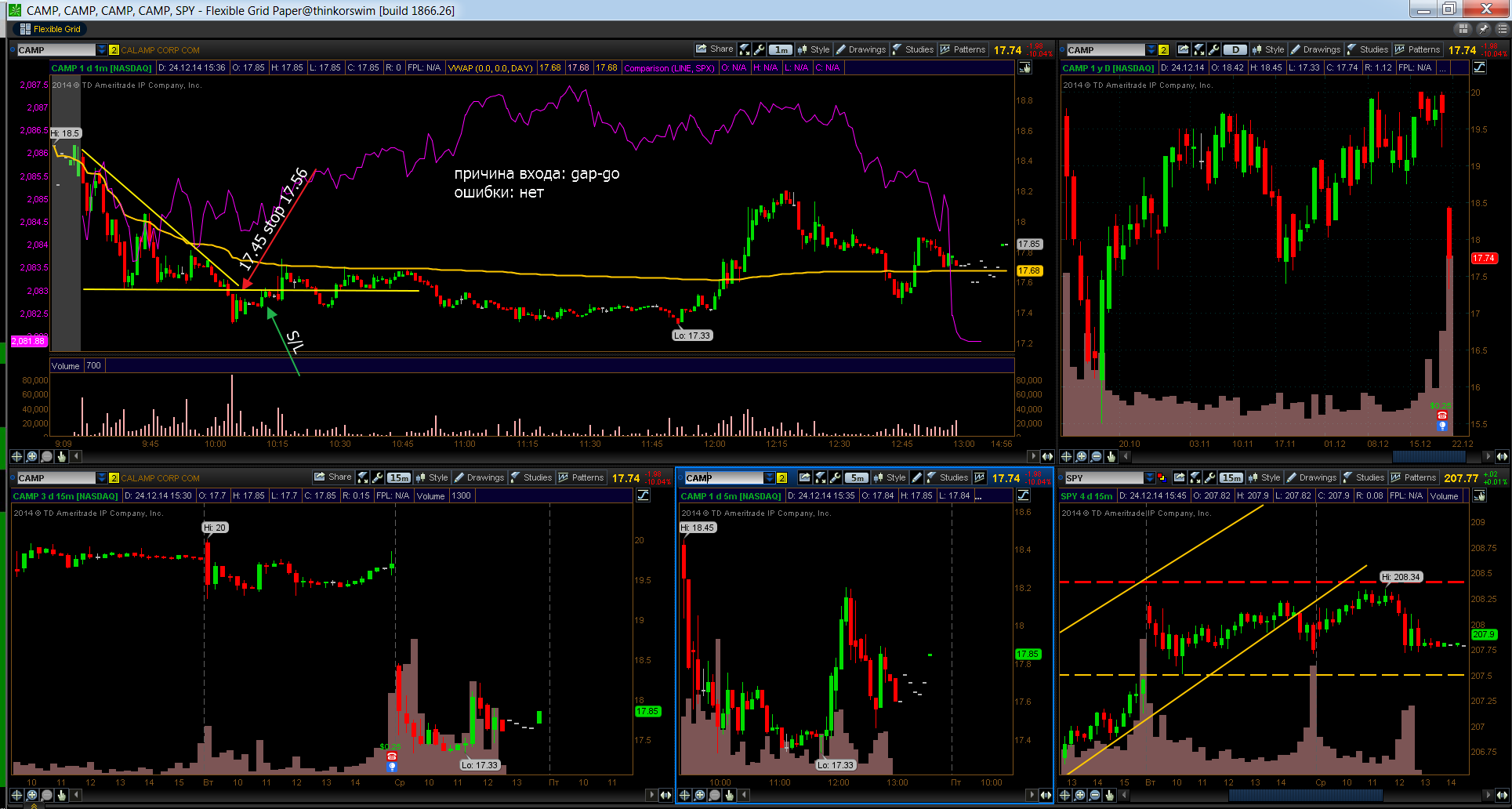
Task: Click the symbol field in top-left chart
Action: 56,49
